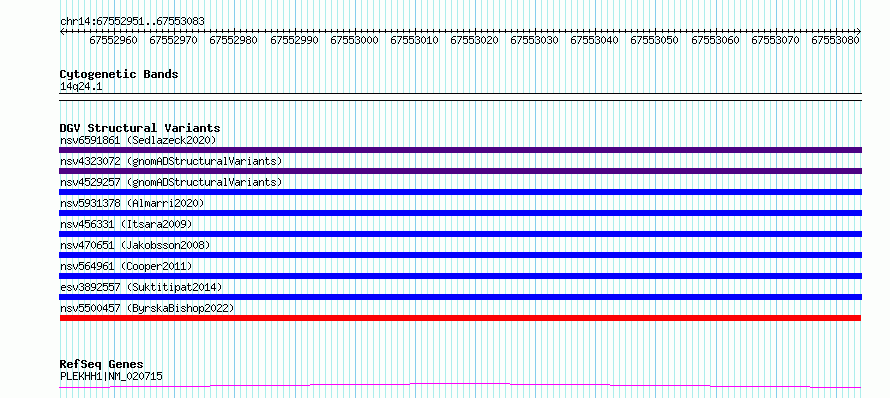This screenshot has width=890, height=398.
Task: Open variant nsv564961 (Cooper2011) label
Action: click(x=126, y=266)
